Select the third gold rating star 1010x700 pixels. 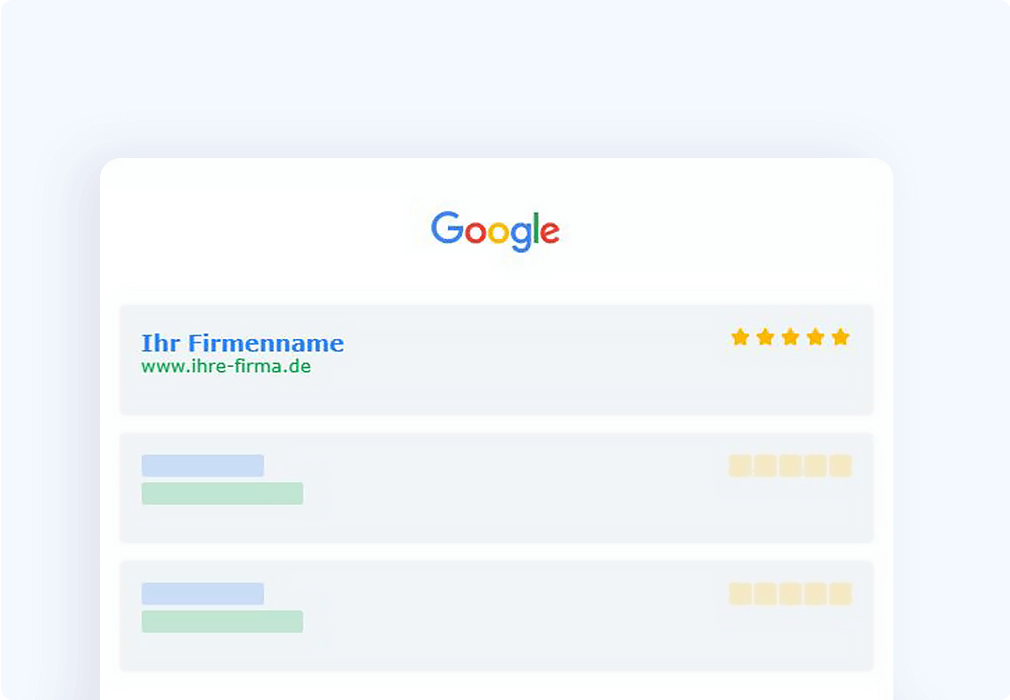tap(790, 337)
